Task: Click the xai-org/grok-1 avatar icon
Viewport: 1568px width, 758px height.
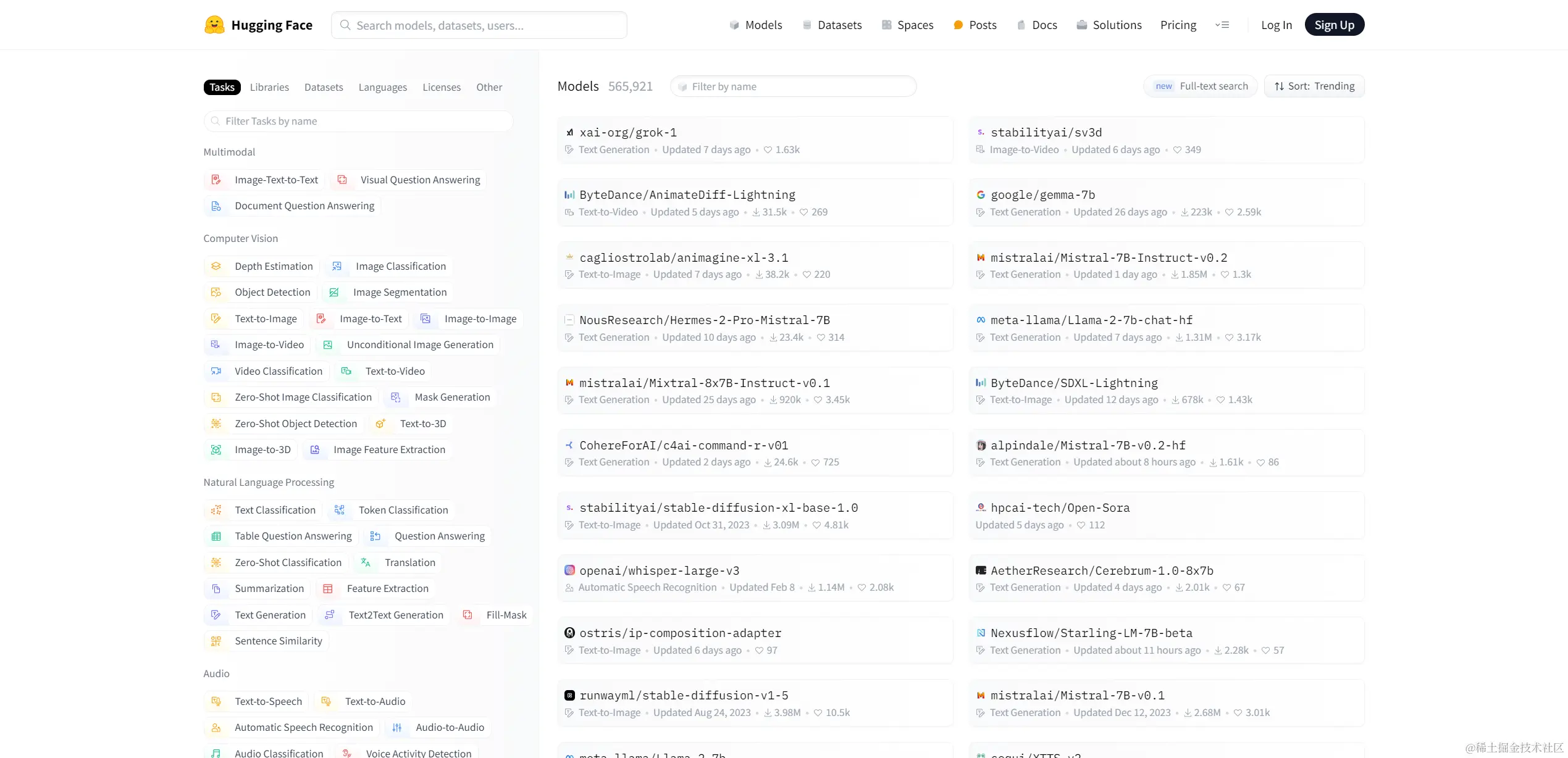Action: pyautogui.click(x=569, y=132)
